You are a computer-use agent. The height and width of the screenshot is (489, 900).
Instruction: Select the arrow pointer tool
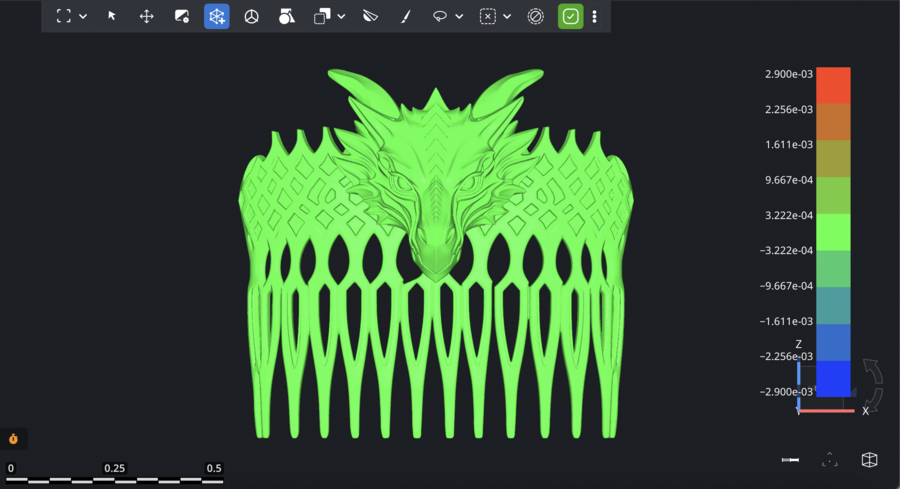click(x=112, y=16)
